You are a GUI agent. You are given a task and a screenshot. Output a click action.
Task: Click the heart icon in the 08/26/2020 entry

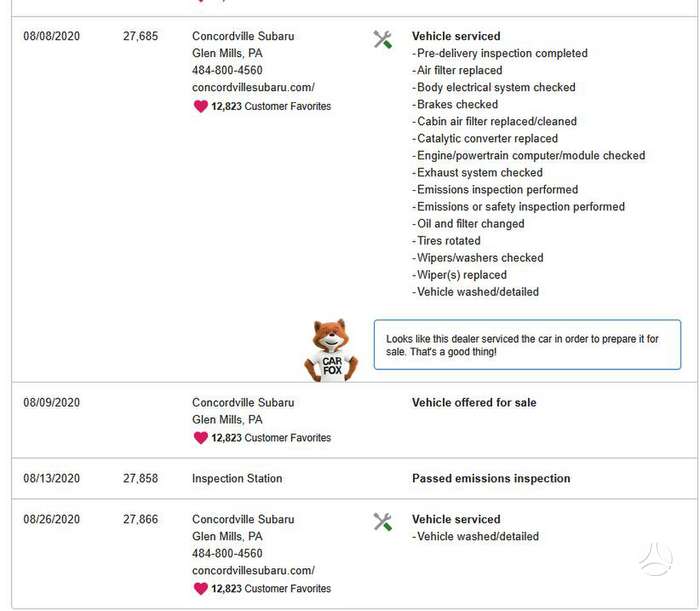tap(201, 589)
